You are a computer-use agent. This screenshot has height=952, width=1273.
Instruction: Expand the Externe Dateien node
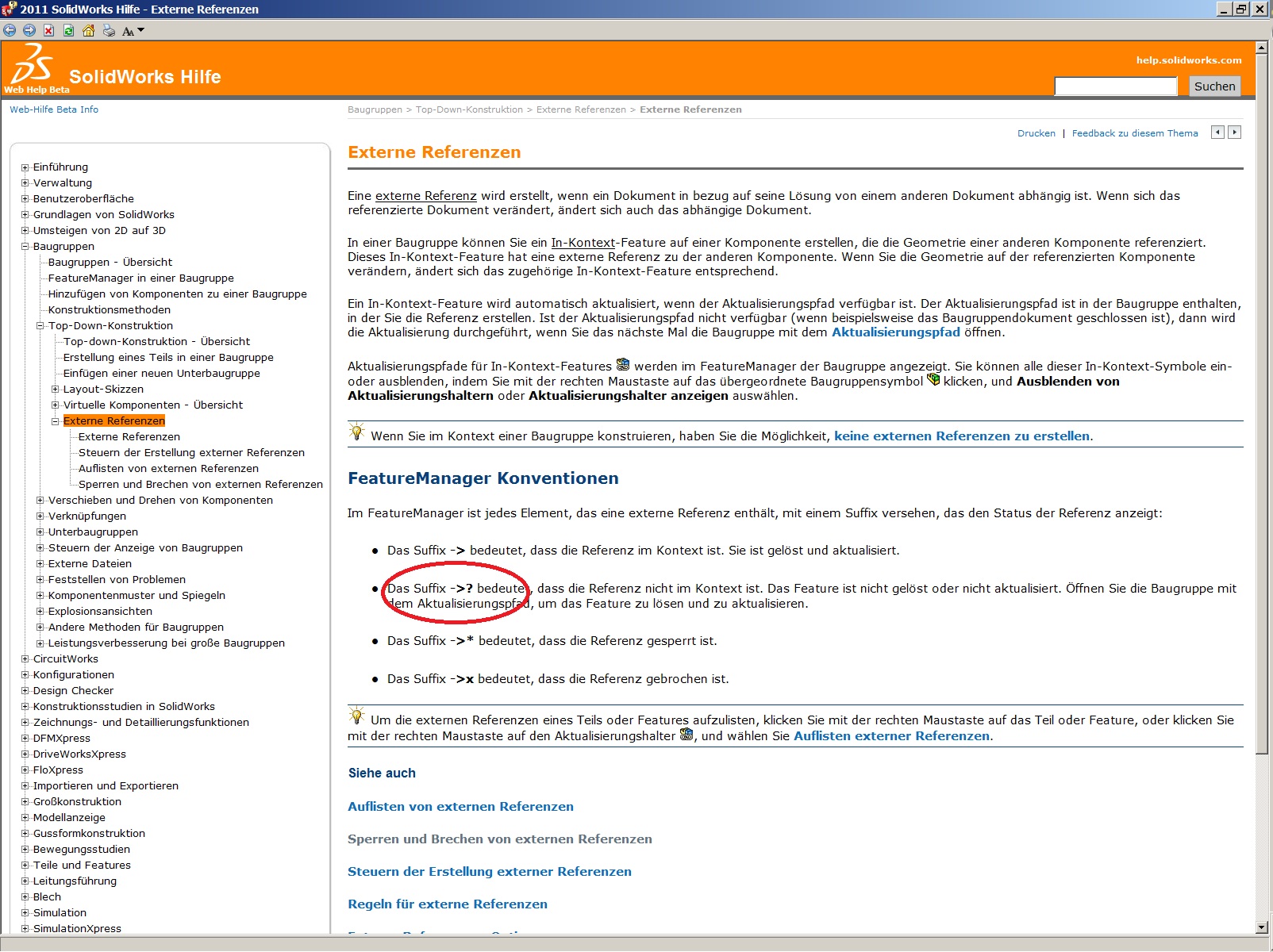(x=40, y=564)
